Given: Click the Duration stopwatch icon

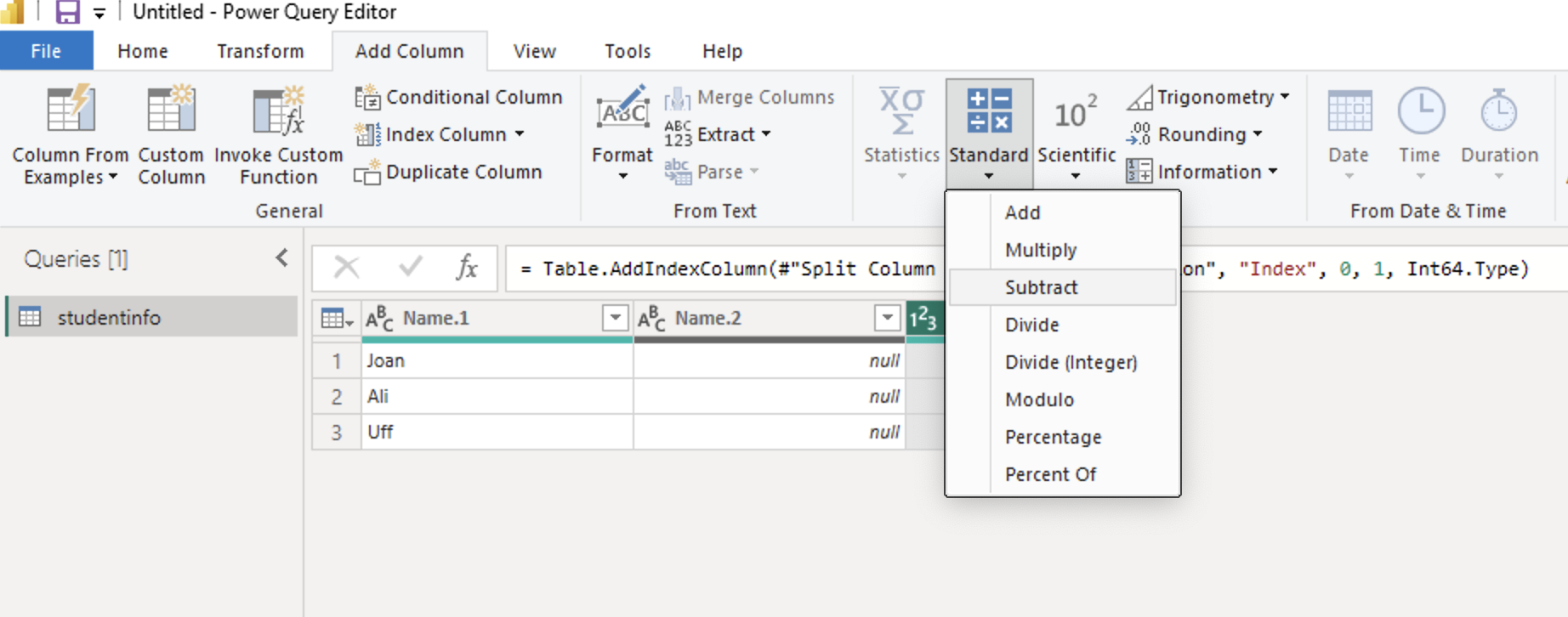Looking at the screenshot, I should 1498,110.
